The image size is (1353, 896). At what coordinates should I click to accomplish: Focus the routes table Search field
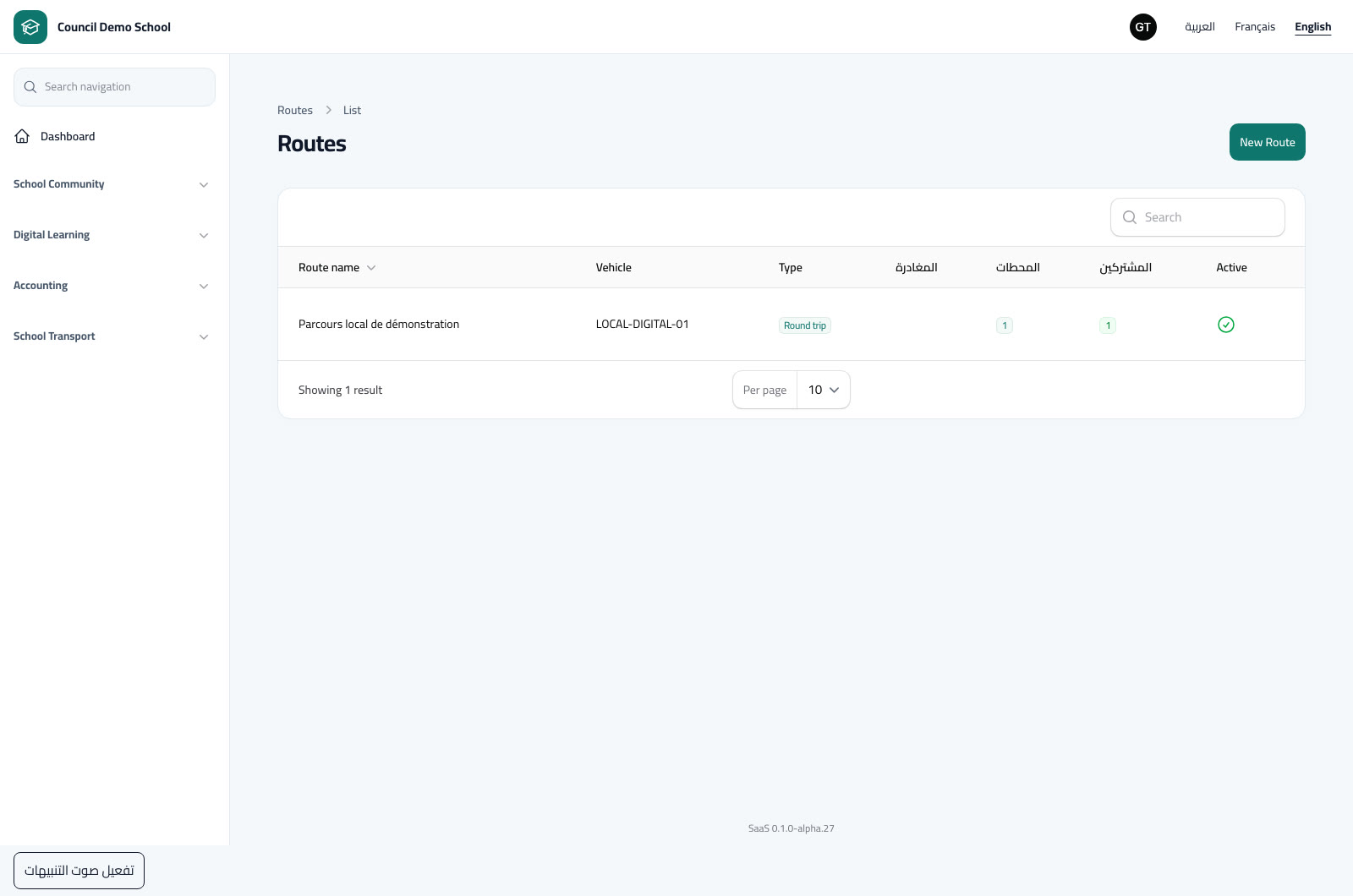(x=1197, y=217)
